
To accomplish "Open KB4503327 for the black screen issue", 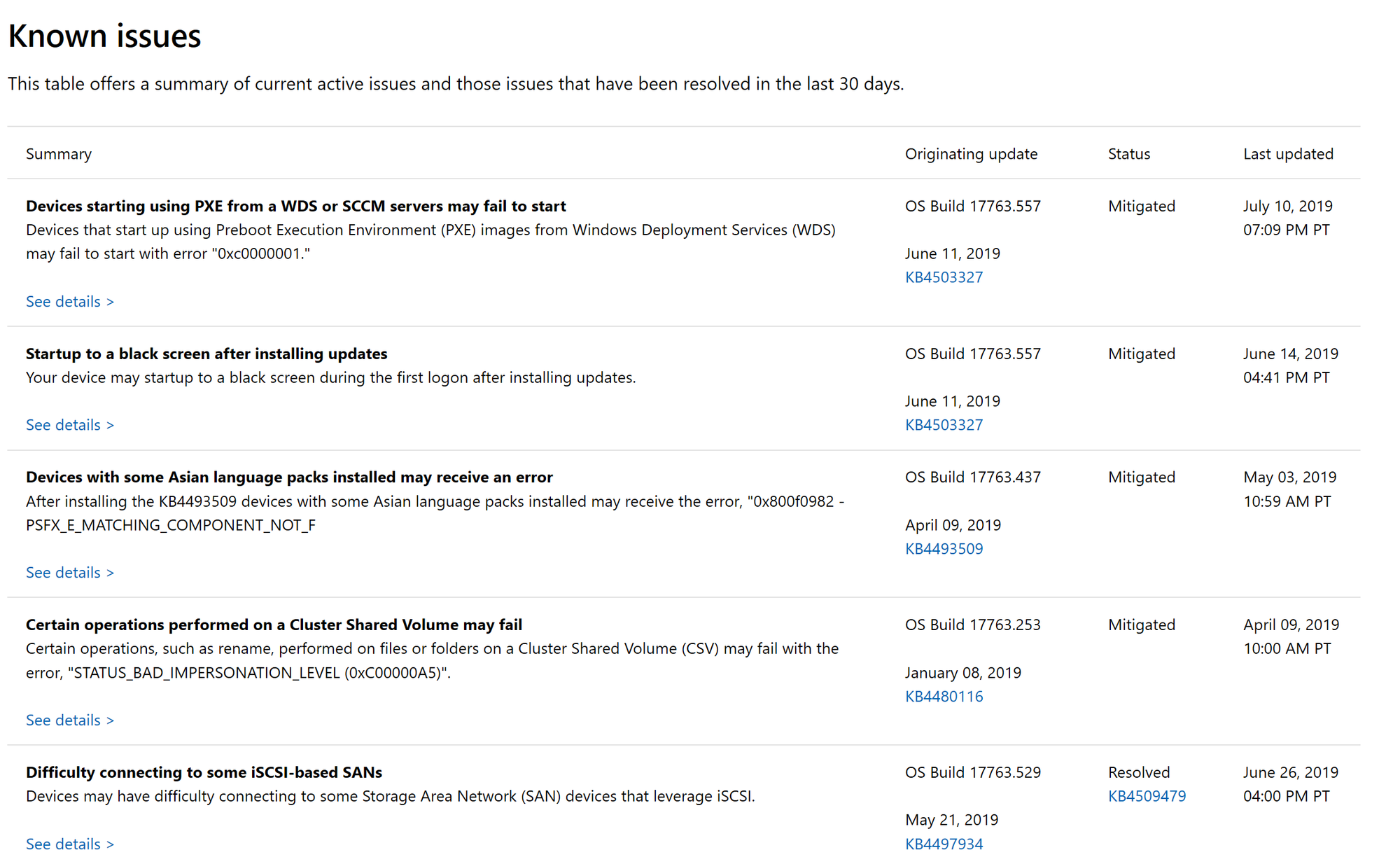I will coord(944,424).
